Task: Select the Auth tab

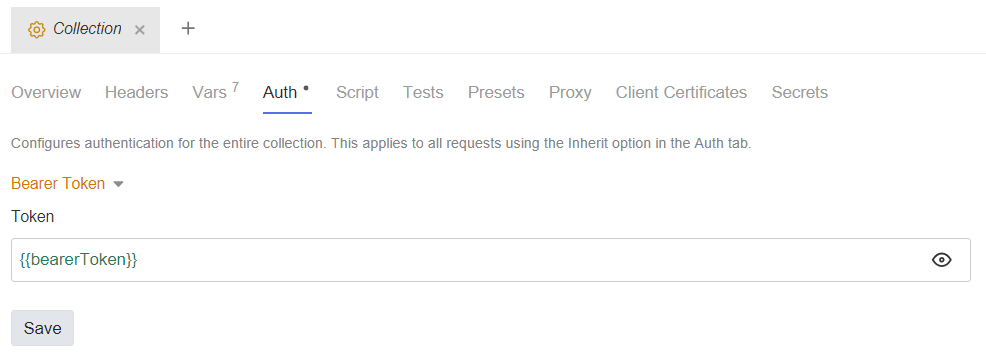Action: 287,92
